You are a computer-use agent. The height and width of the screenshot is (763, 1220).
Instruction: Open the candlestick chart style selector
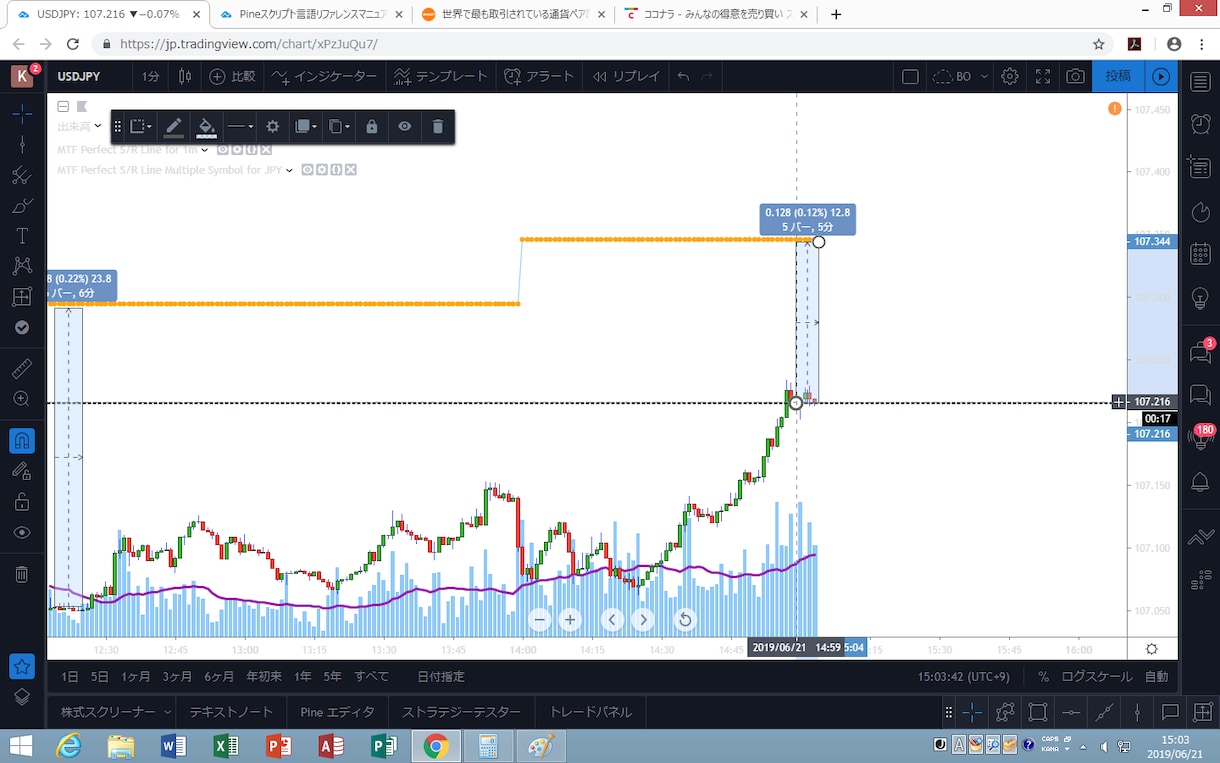coord(185,76)
